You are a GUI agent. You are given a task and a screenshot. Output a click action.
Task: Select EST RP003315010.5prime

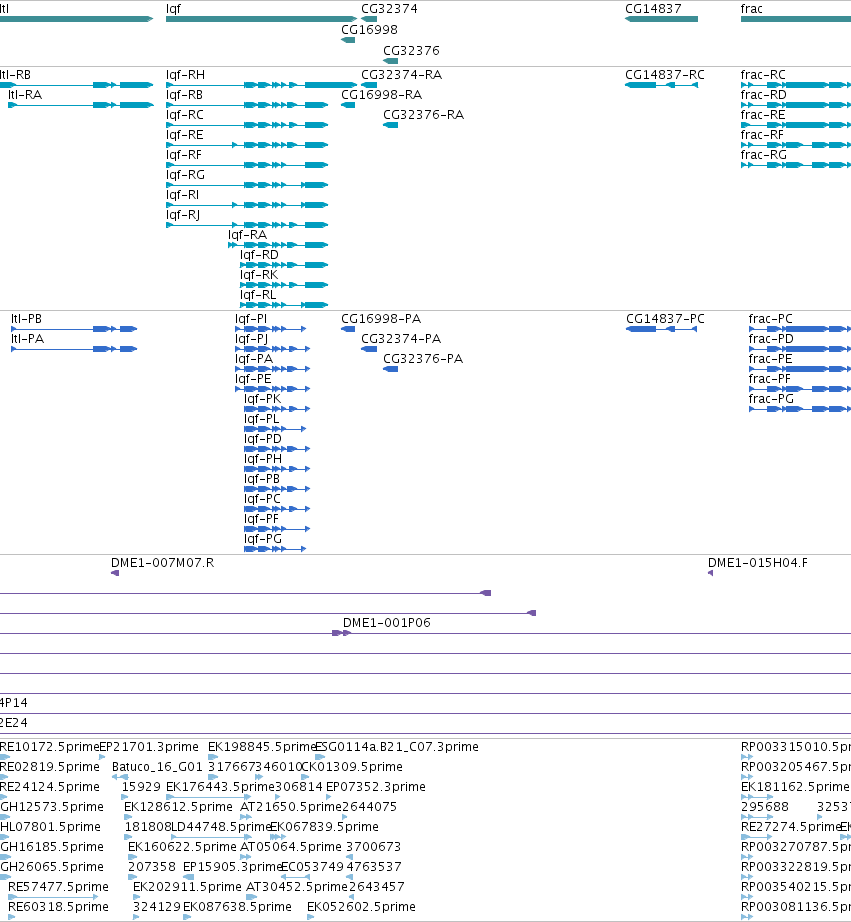(796, 747)
